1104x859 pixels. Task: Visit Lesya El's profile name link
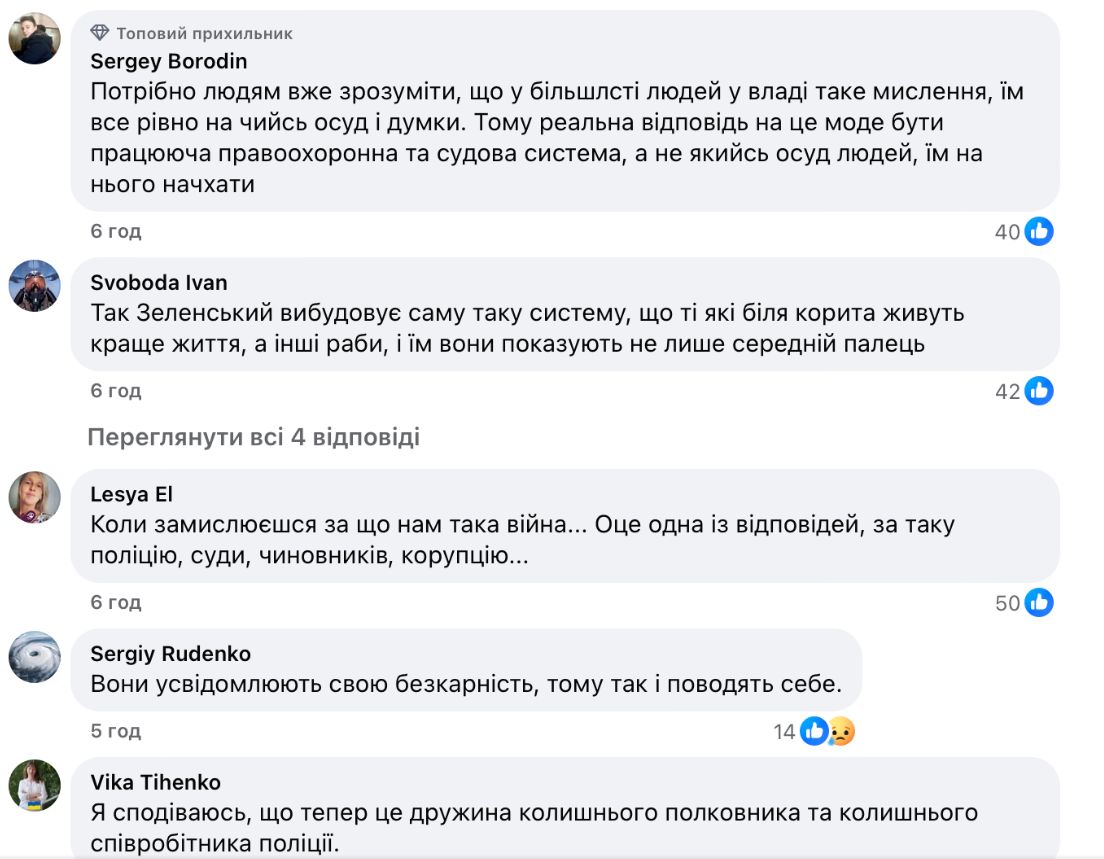click(132, 495)
